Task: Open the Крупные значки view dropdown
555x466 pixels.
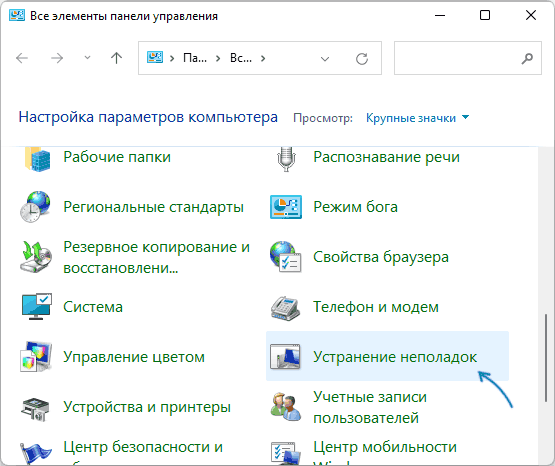Action: click(418, 118)
